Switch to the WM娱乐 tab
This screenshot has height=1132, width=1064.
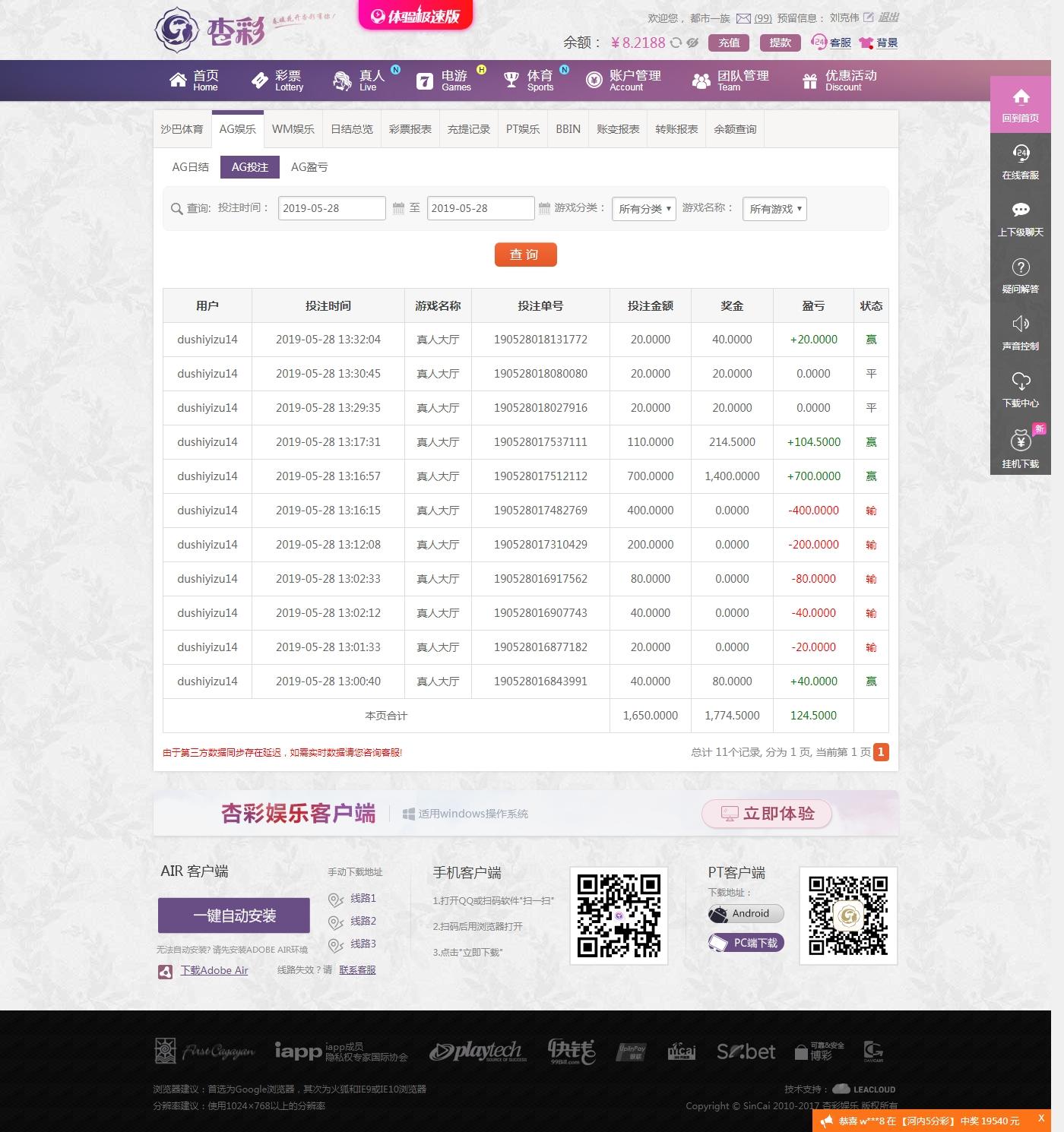(293, 129)
